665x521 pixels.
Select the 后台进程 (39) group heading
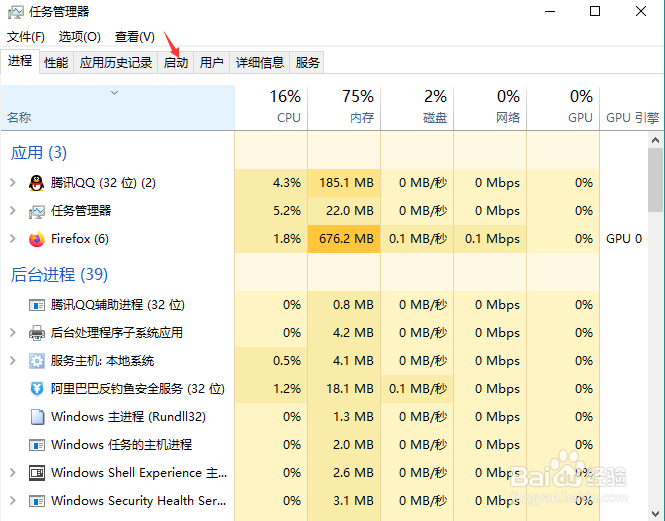click(59, 275)
